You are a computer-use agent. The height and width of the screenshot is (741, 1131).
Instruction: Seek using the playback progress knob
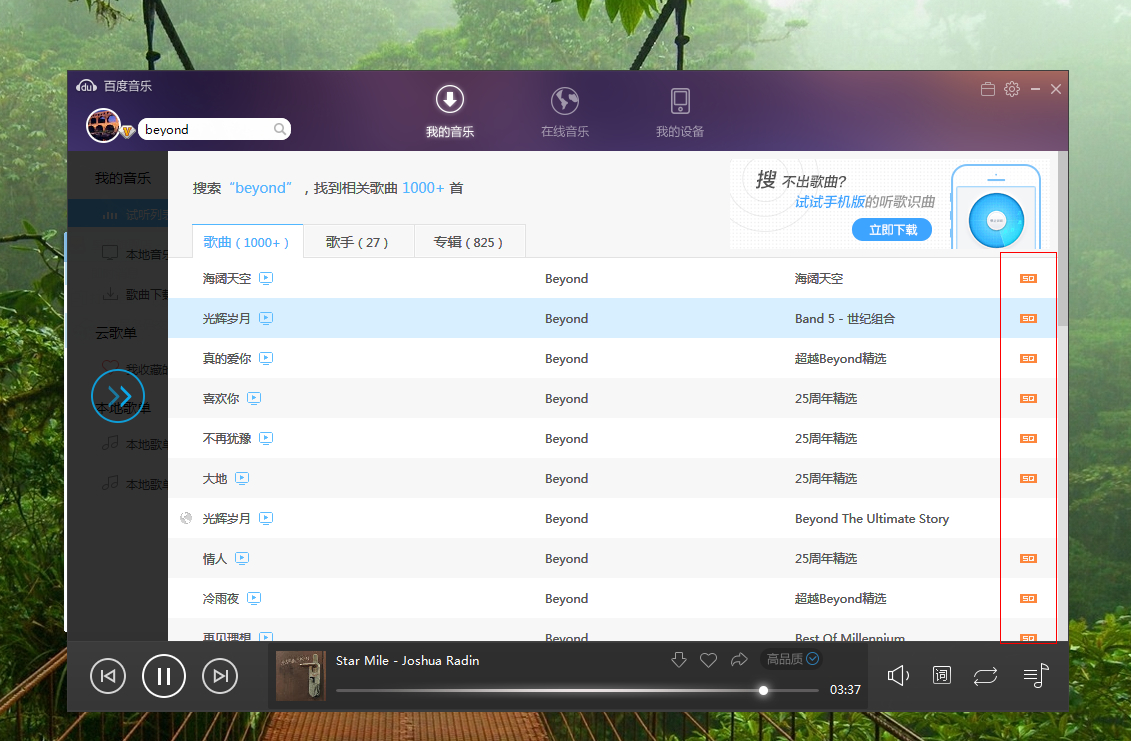763,690
